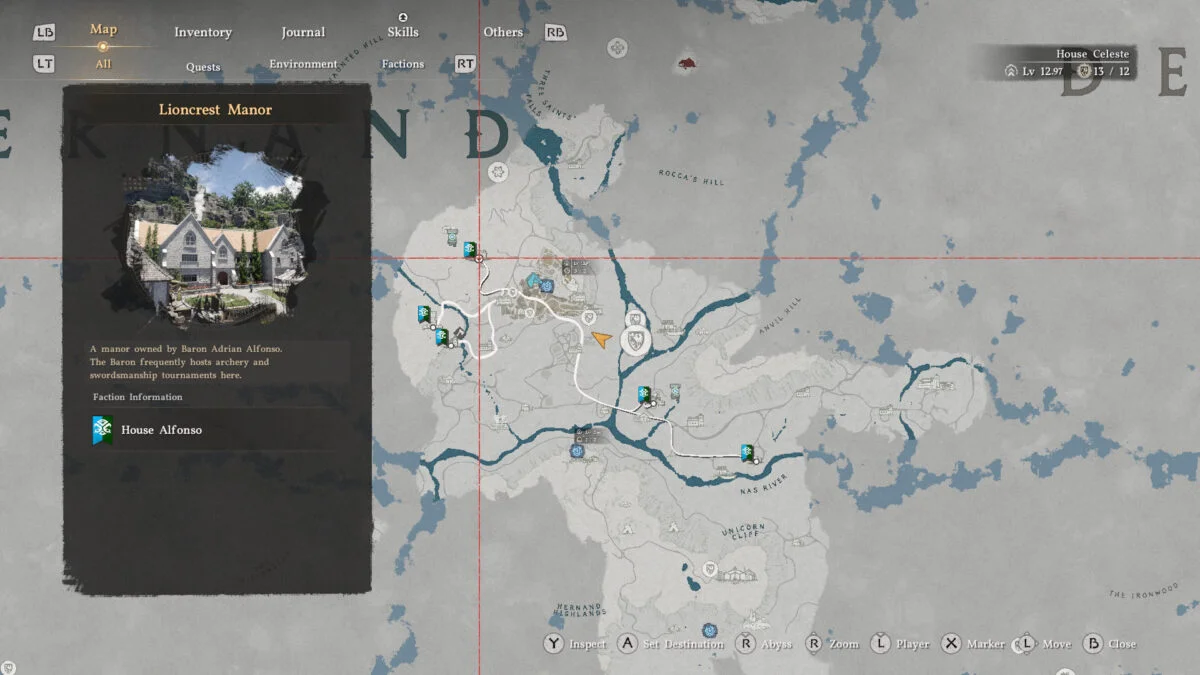1200x675 pixels.
Task: Filter map by Quests
Action: tap(203, 66)
